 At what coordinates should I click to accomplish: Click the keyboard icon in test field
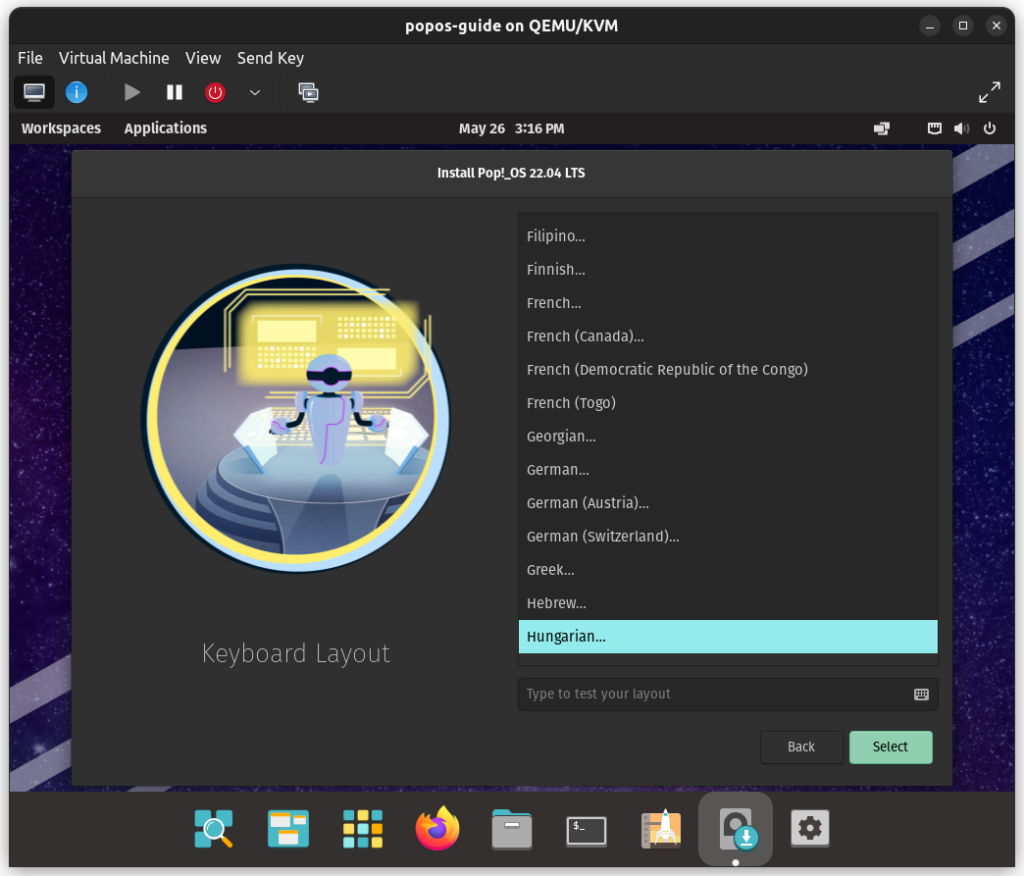pos(921,694)
